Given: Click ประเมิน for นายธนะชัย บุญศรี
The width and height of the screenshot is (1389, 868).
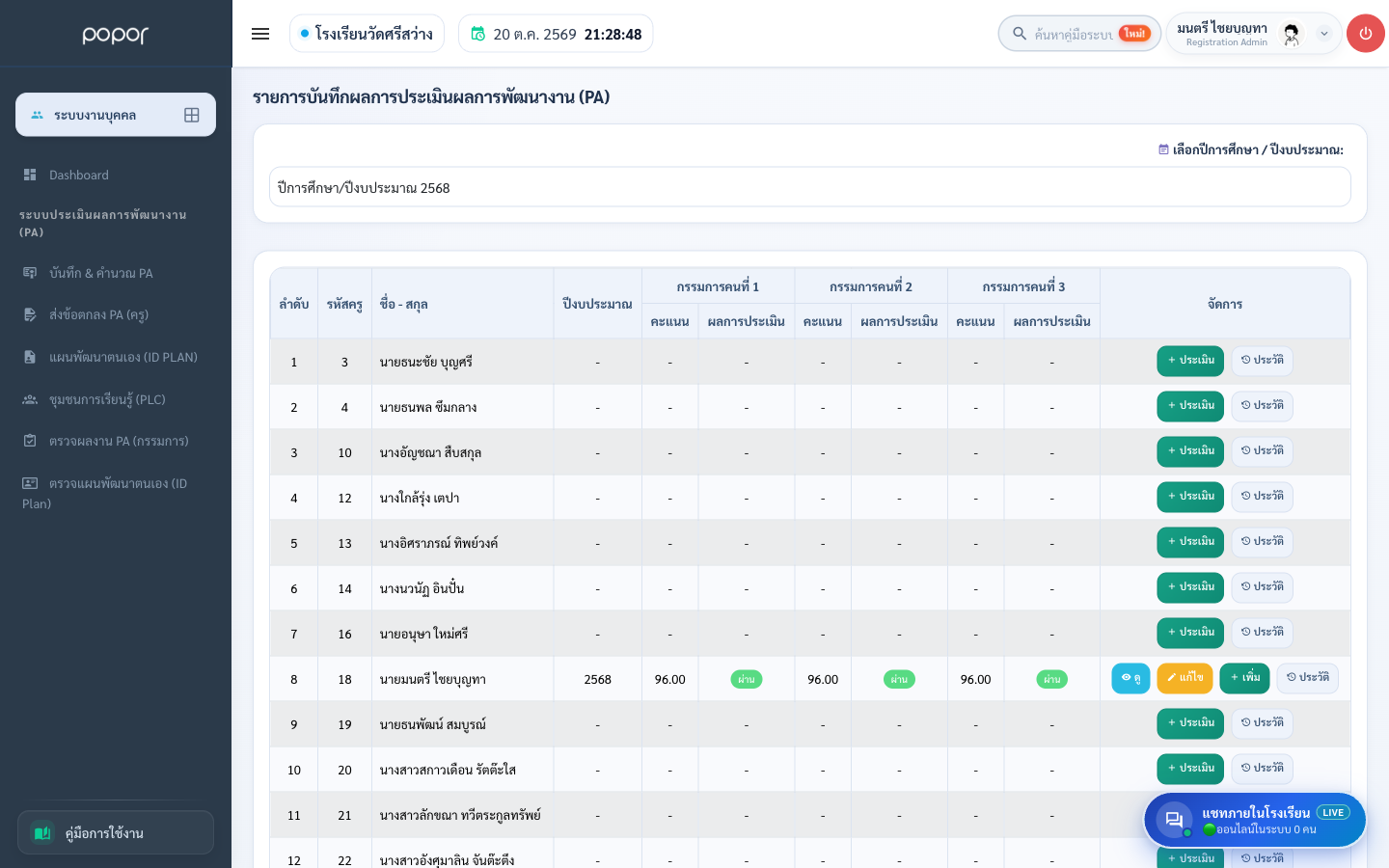Looking at the screenshot, I should click(1190, 361).
